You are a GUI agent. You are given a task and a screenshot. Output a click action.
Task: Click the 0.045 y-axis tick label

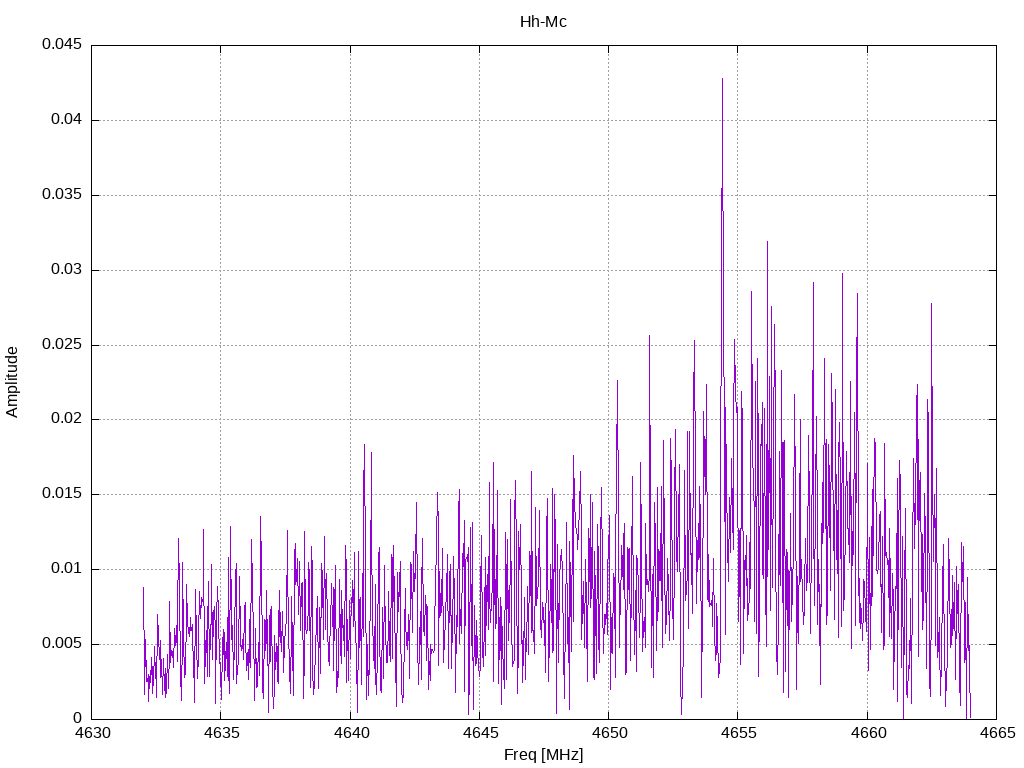point(61,45)
